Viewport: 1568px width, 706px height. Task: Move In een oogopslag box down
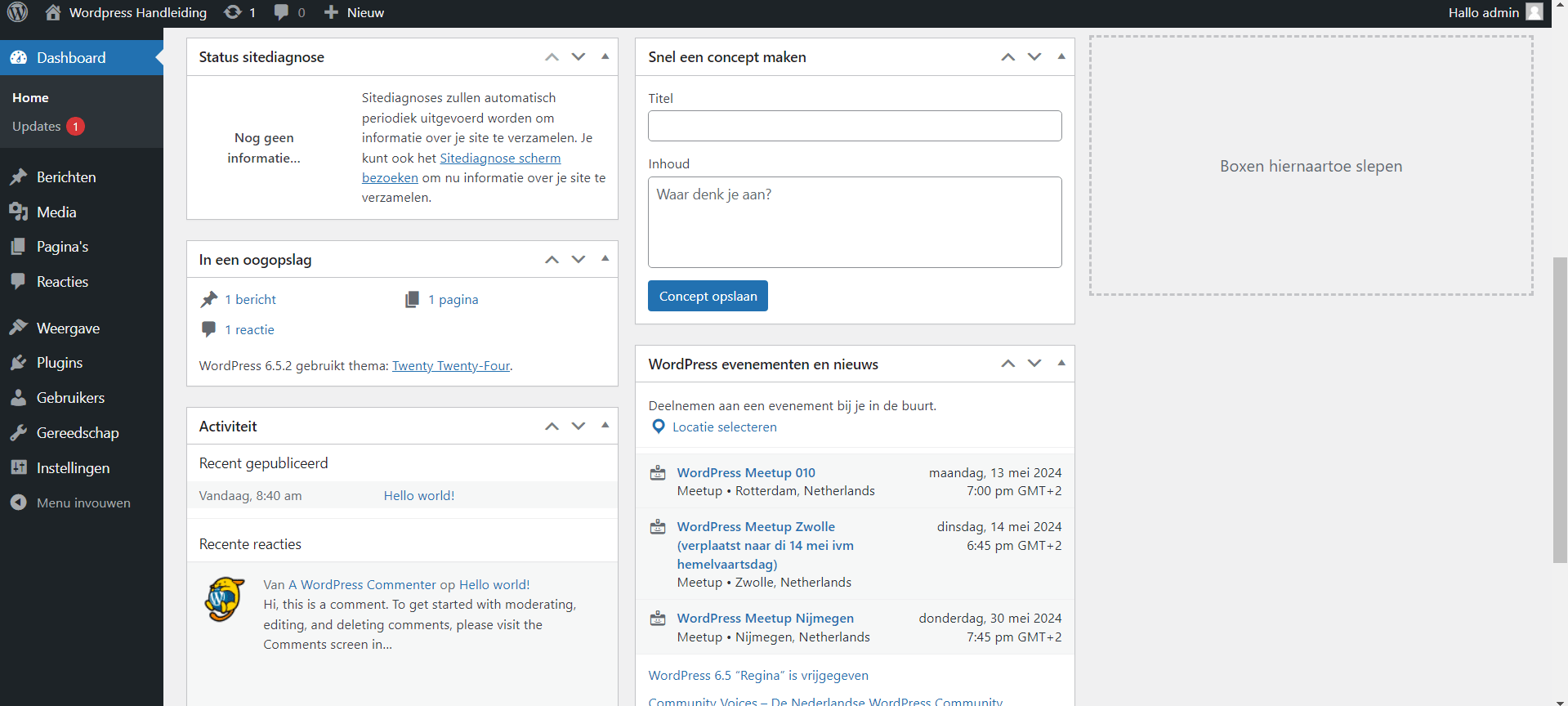click(579, 260)
